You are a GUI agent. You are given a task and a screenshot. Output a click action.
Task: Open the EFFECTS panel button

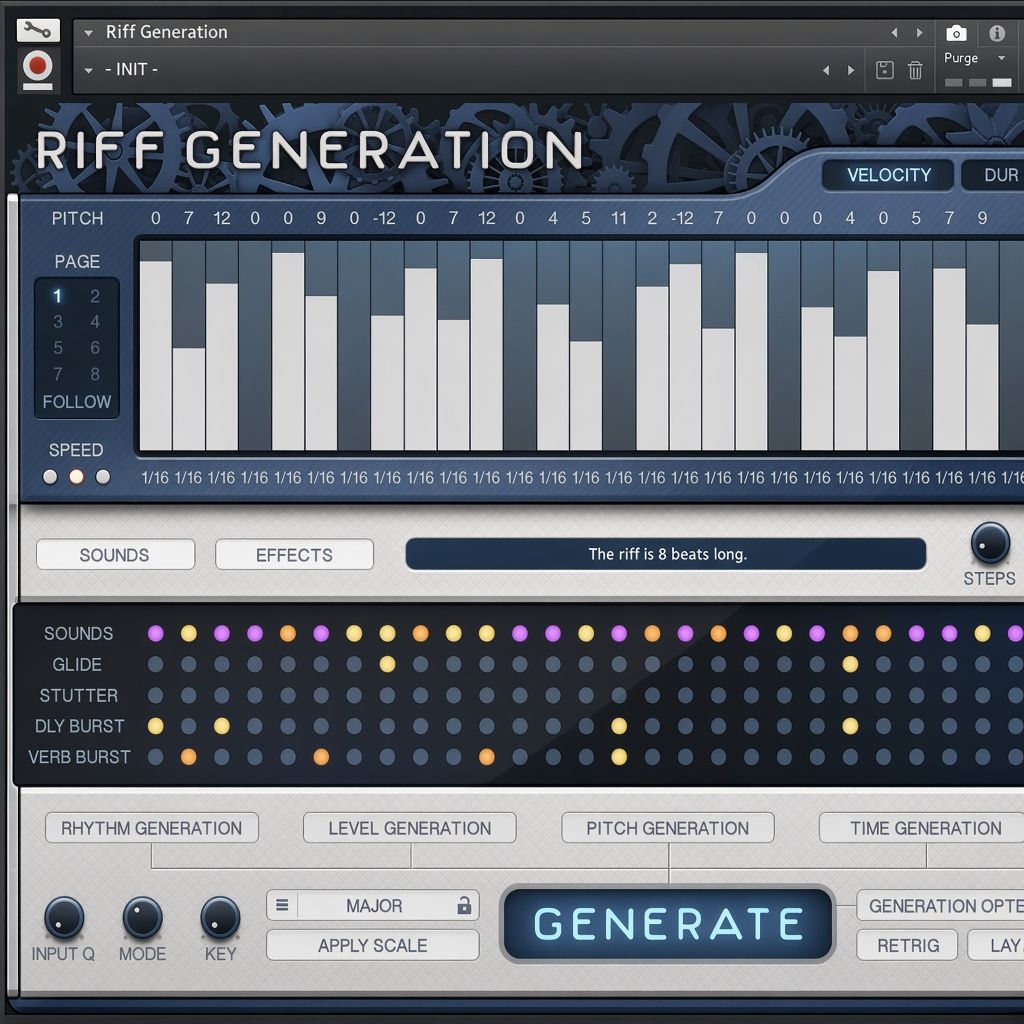coord(295,554)
